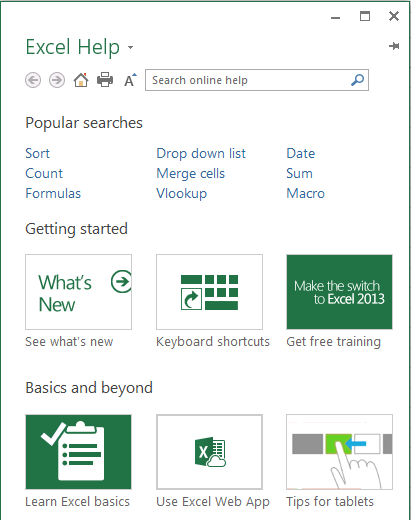Open the Date popular search

tap(301, 153)
